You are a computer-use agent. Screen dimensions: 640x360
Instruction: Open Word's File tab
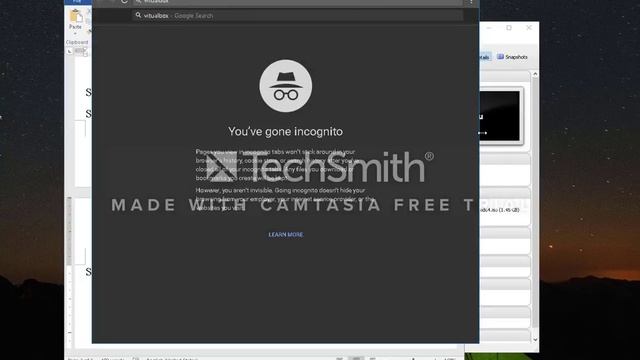tap(77, 2)
